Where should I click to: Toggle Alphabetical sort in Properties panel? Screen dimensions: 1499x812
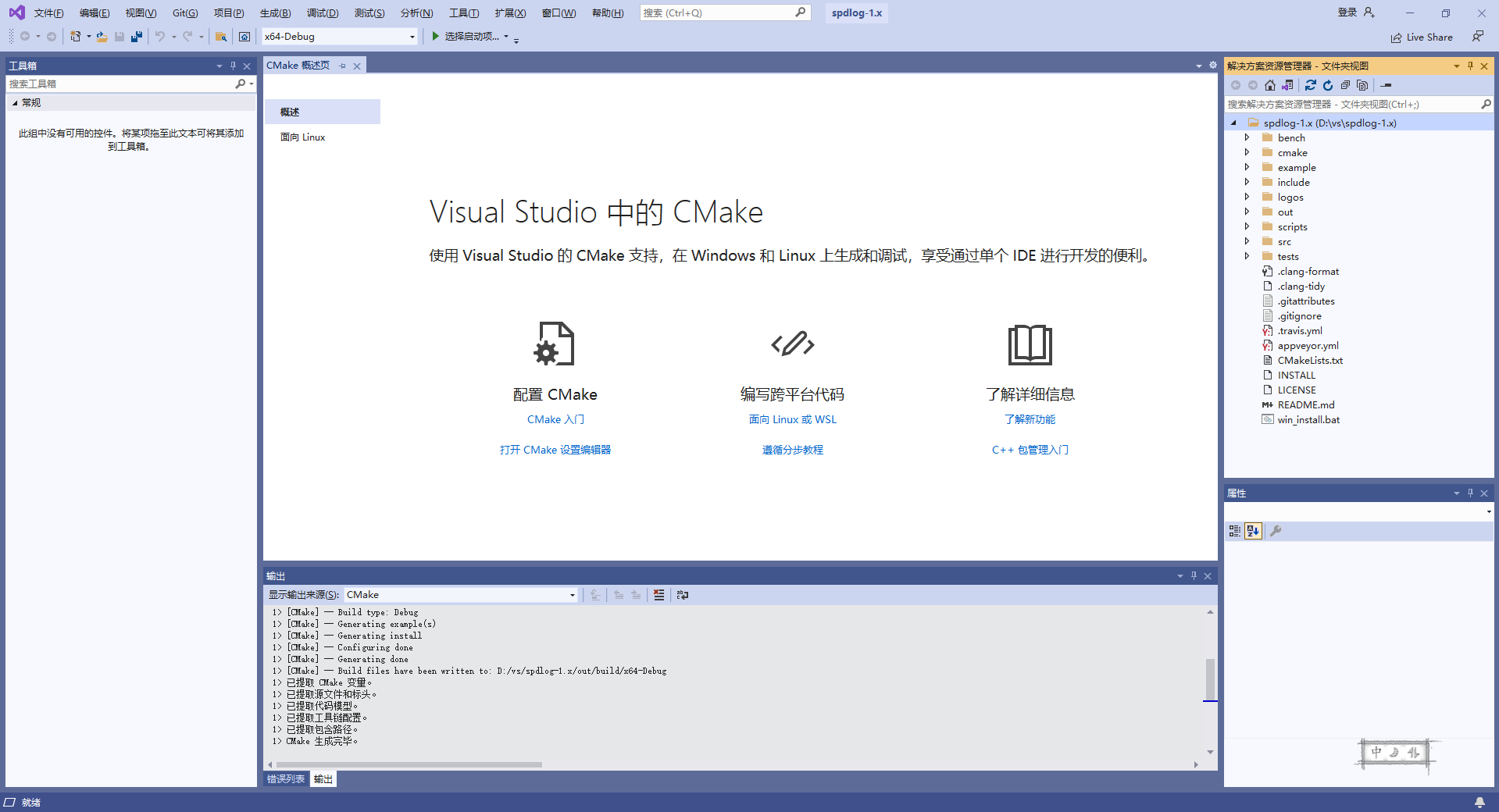pos(1253,531)
